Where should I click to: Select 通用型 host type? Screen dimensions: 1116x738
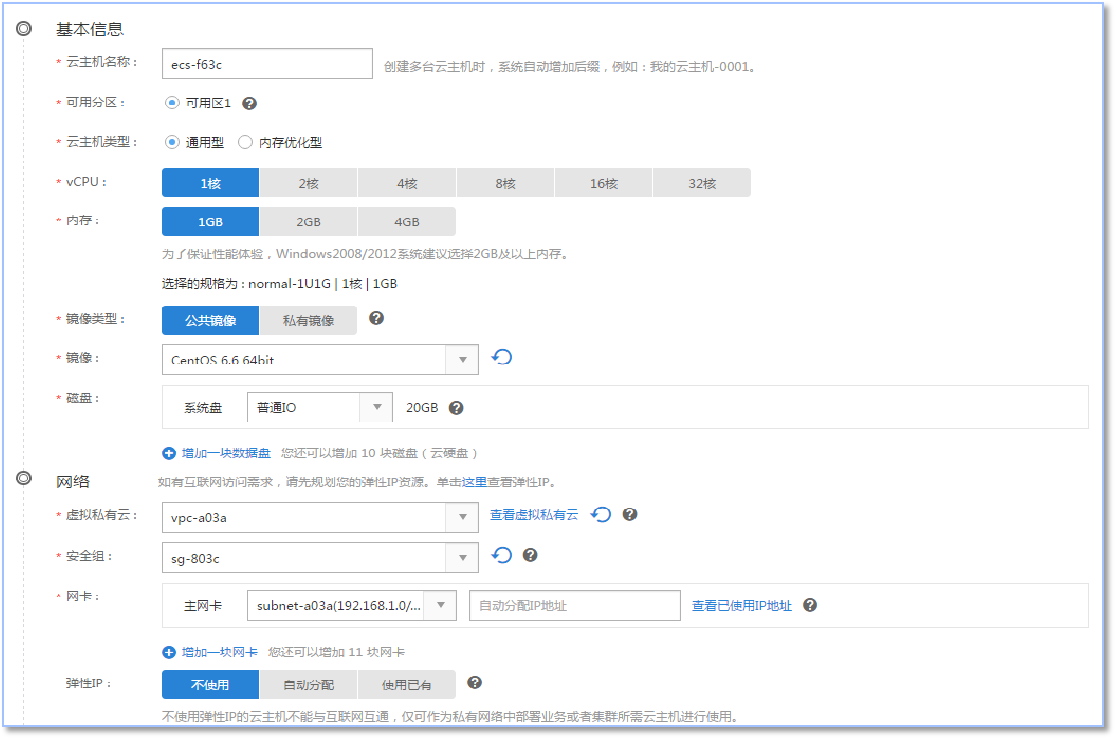pyautogui.click(x=172, y=143)
